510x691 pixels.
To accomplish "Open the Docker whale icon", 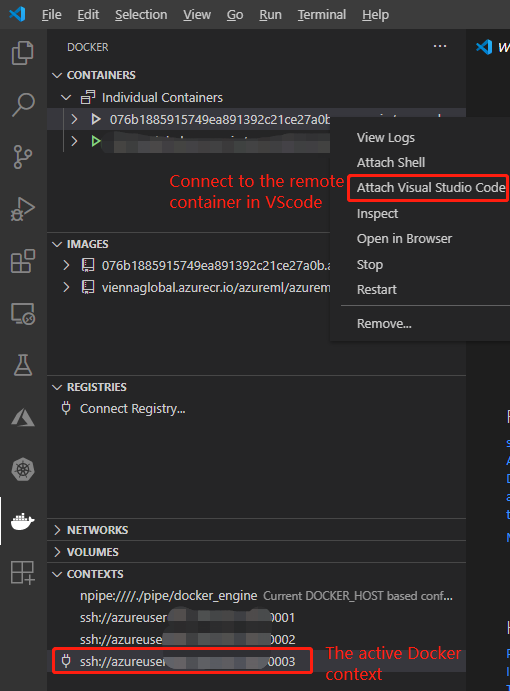I will (22, 521).
